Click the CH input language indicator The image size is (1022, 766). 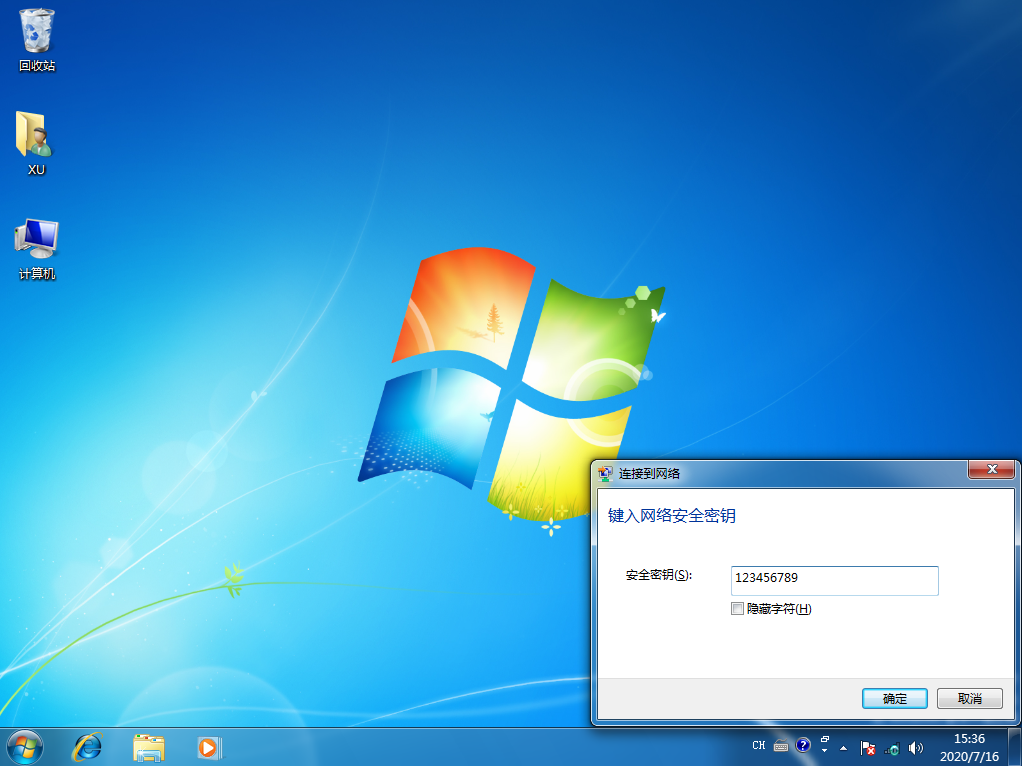759,745
